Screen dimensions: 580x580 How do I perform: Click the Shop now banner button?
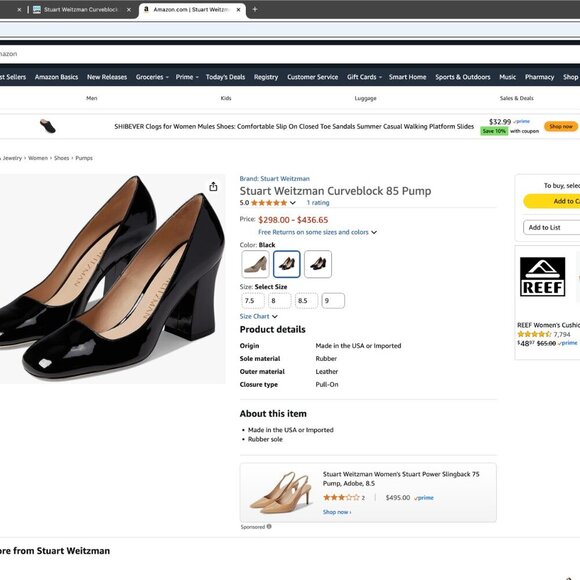(560, 127)
